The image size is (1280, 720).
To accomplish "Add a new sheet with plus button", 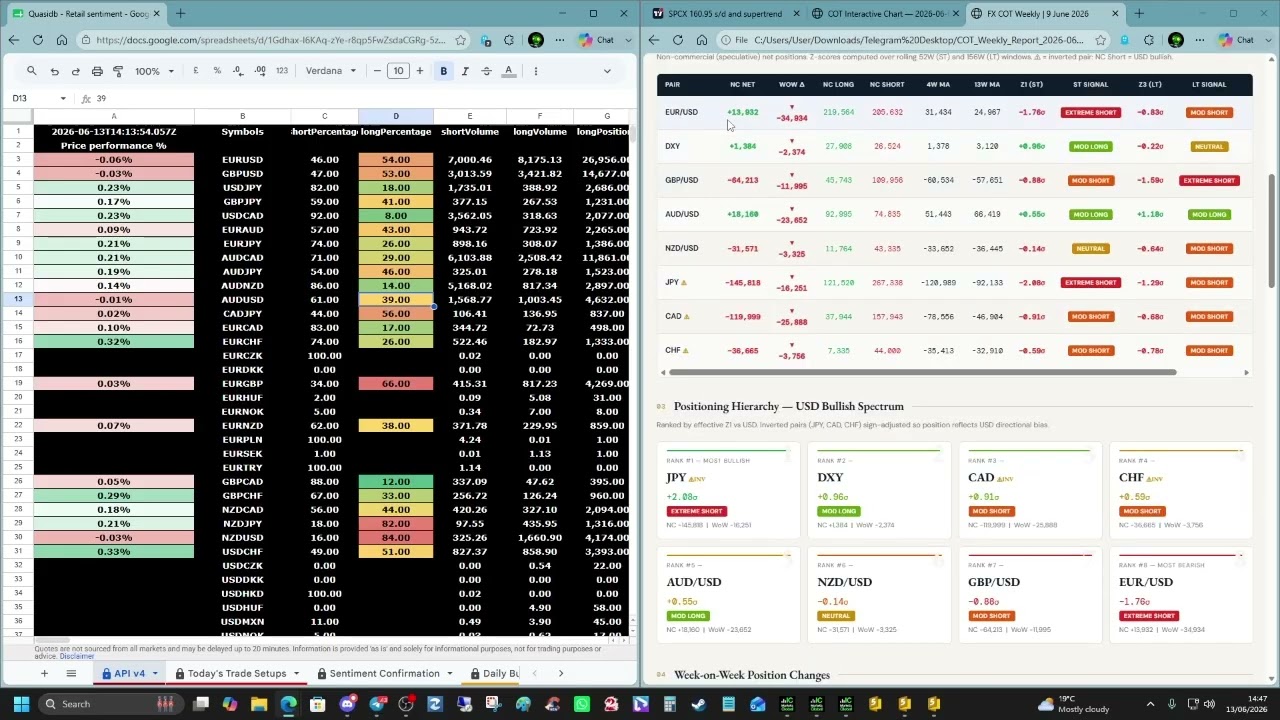I will click(x=44, y=673).
